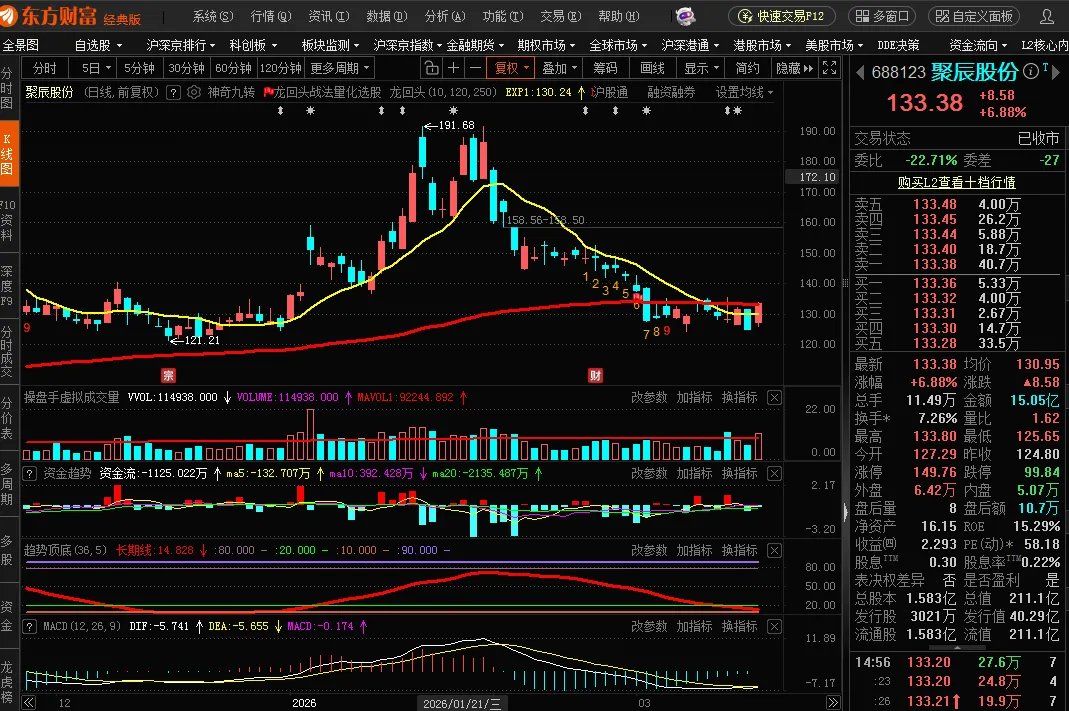The width and height of the screenshot is (1069, 711).
Task: Open the 帮助(H) menu
Action: (x=618, y=16)
